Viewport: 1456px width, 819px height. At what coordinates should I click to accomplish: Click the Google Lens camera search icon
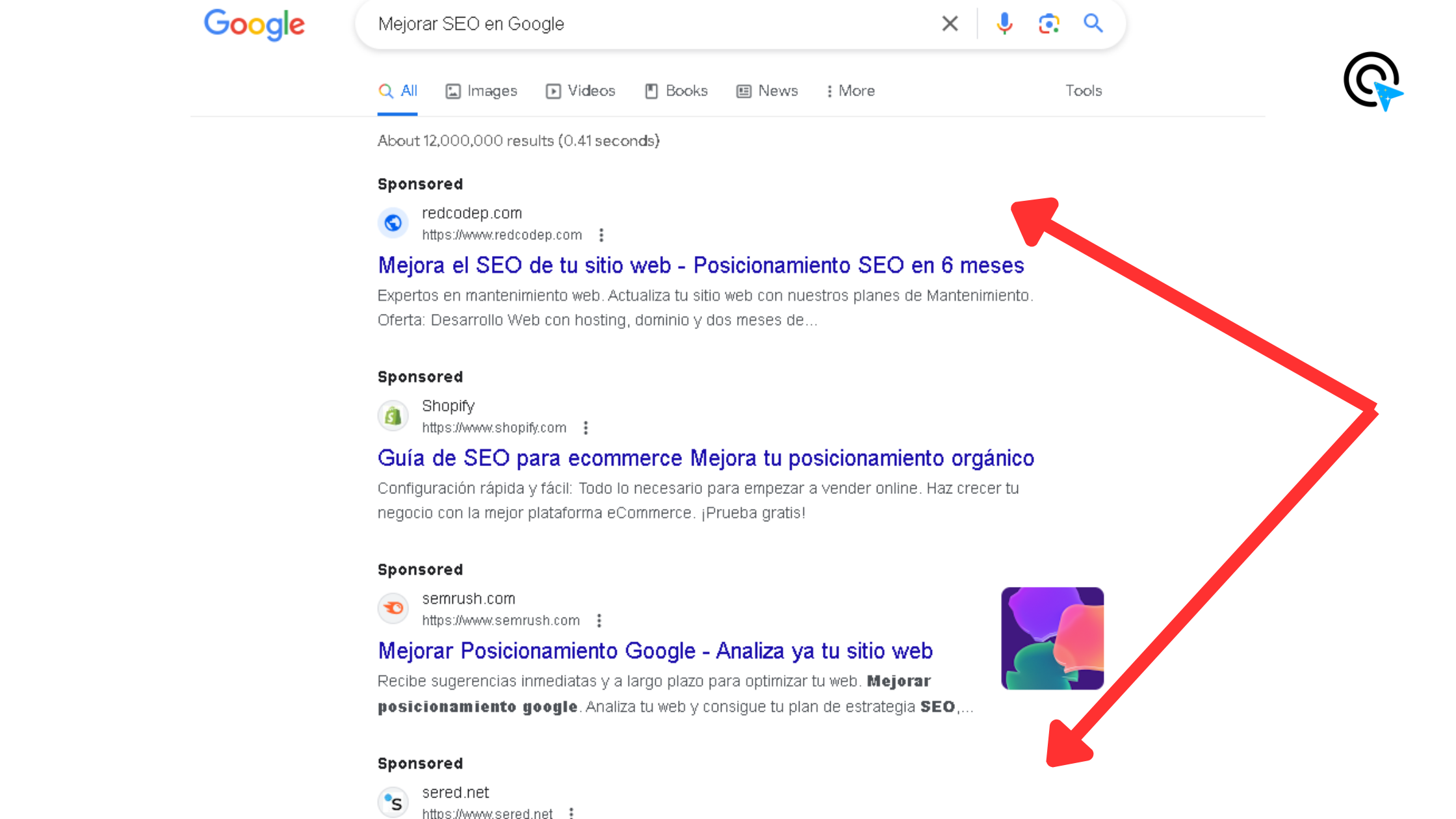(1049, 23)
